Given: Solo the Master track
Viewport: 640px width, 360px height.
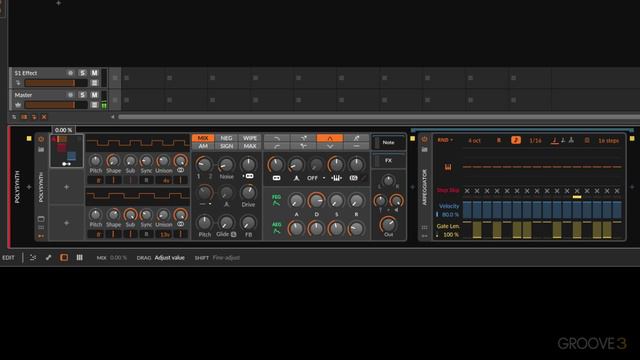Looking at the screenshot, I should click(x=82, y=95).
